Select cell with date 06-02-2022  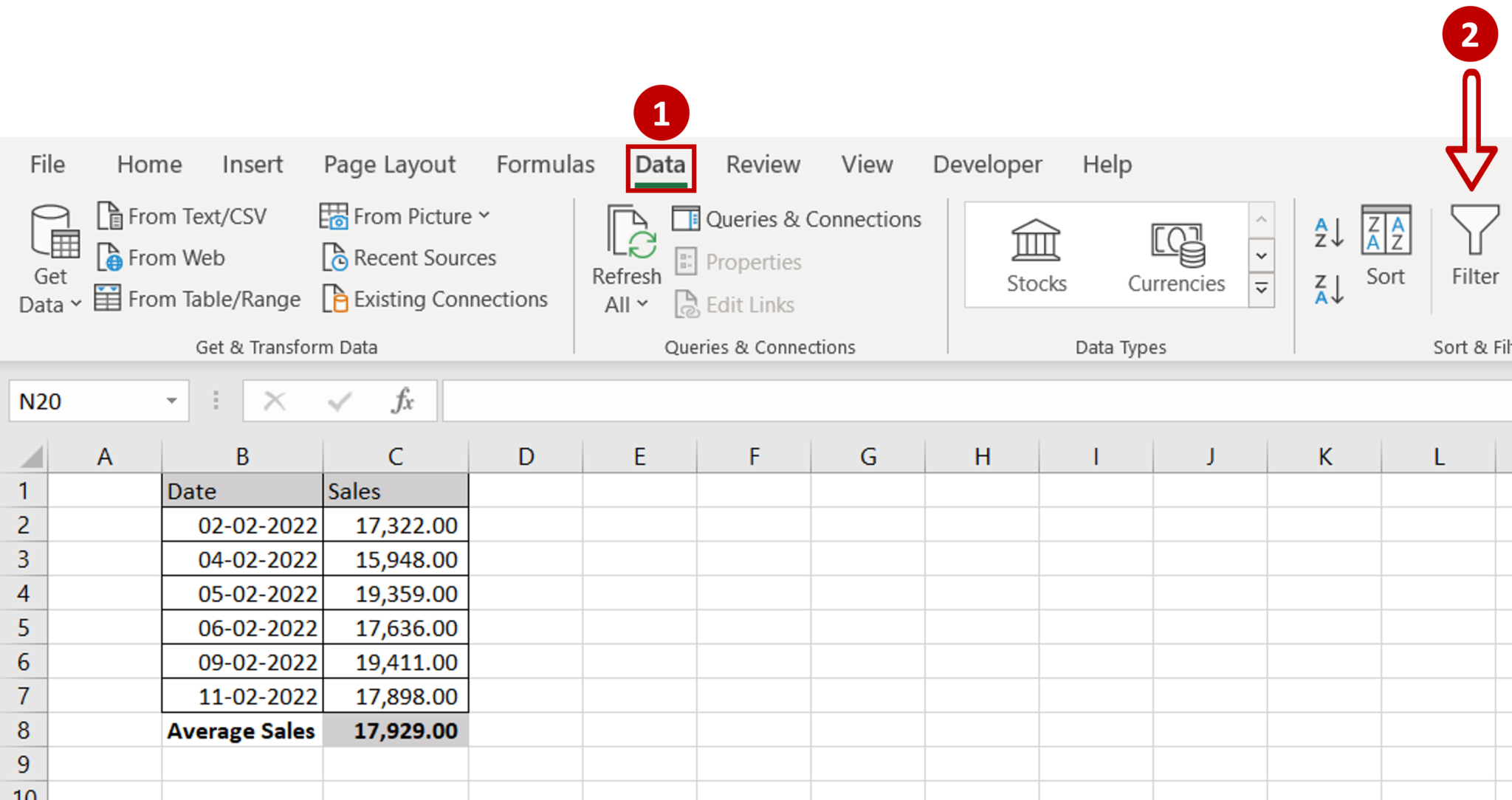point(242,627)
